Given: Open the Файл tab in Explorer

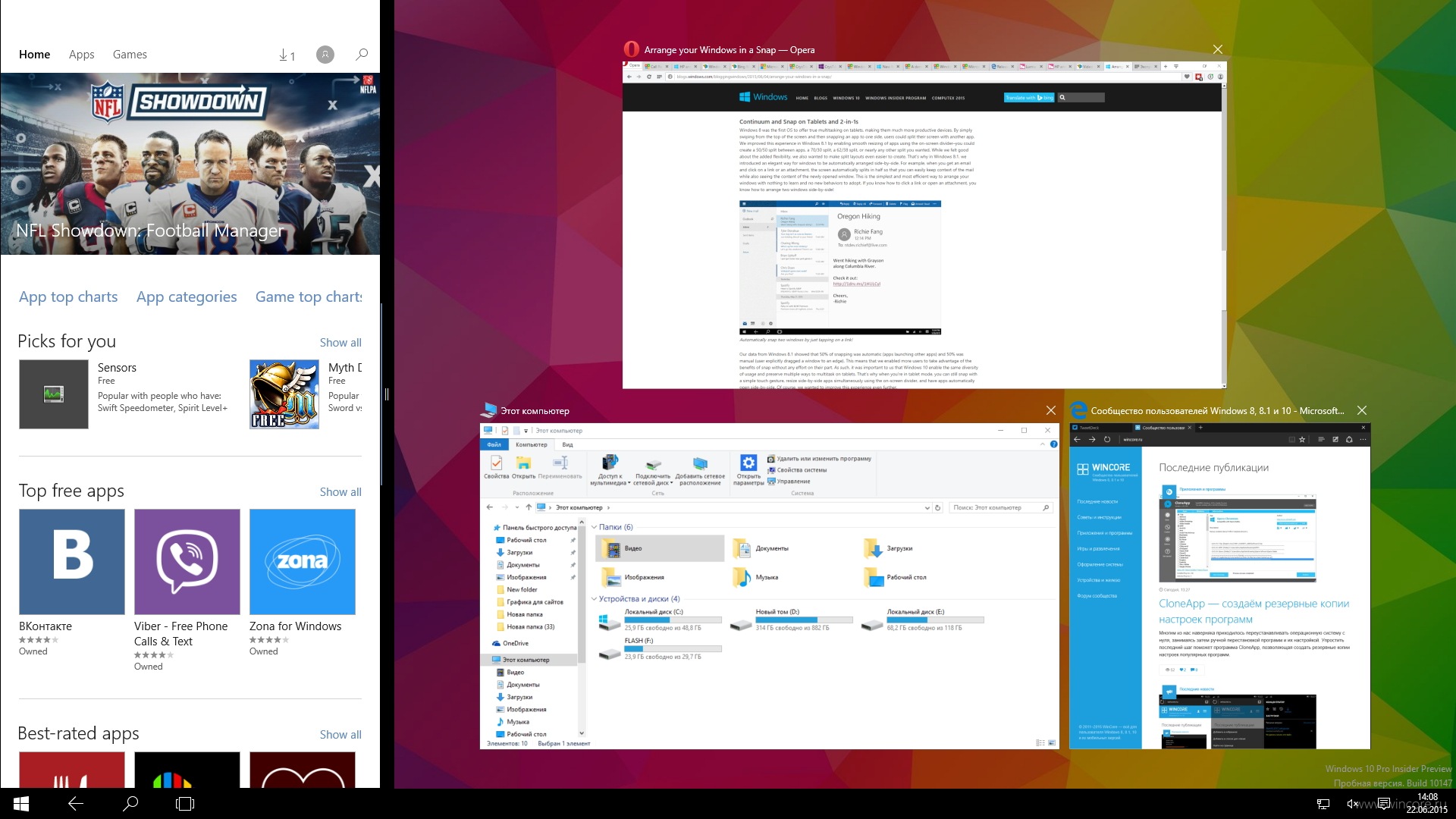Looking at the screenshot, I should point(494,444).
